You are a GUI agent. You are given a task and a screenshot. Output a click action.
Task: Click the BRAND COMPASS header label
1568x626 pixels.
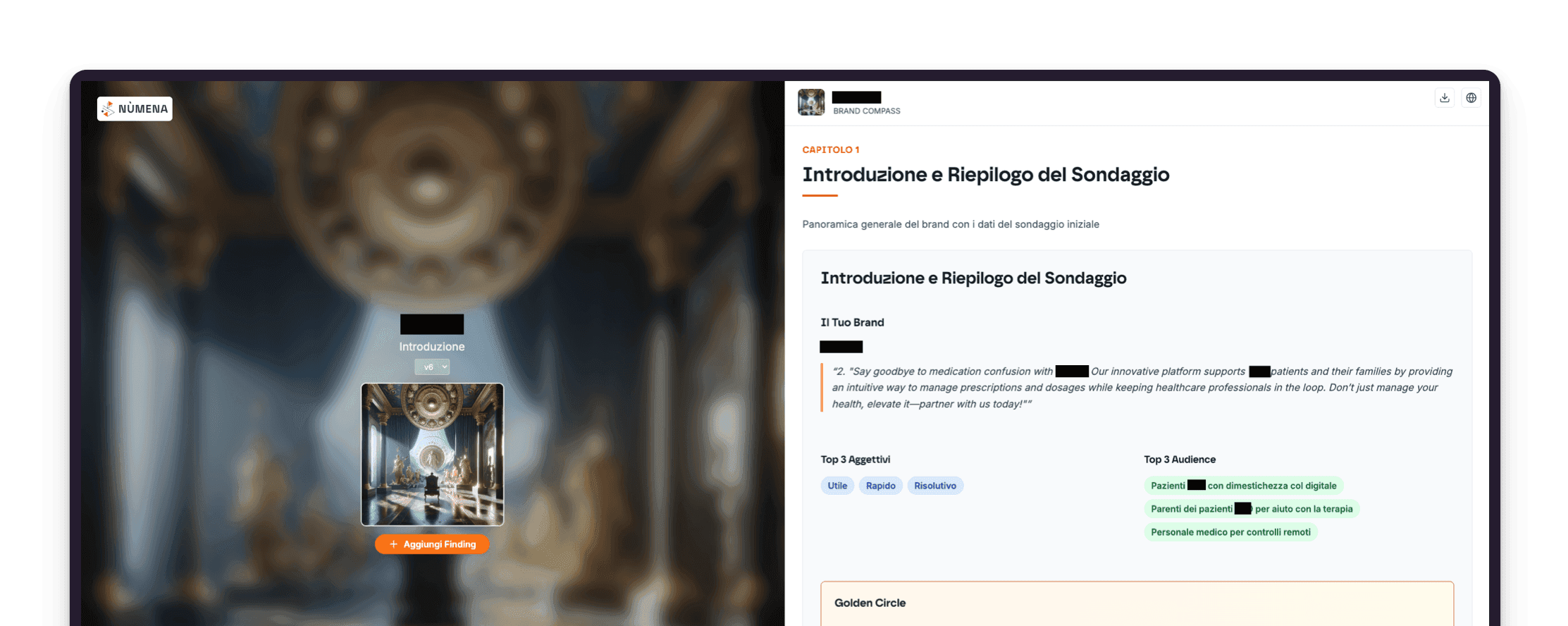click(867, 111)
